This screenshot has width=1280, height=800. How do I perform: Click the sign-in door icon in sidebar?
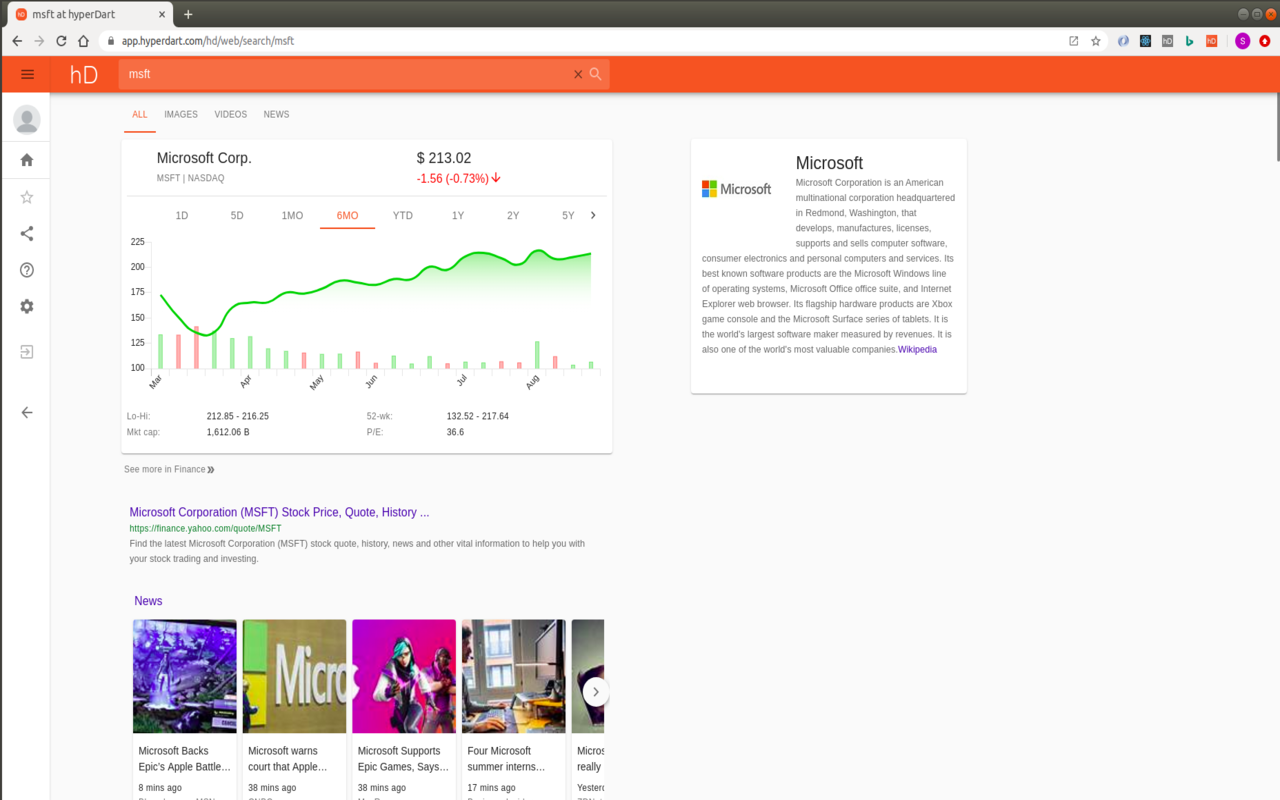click(x=27, y=352)
